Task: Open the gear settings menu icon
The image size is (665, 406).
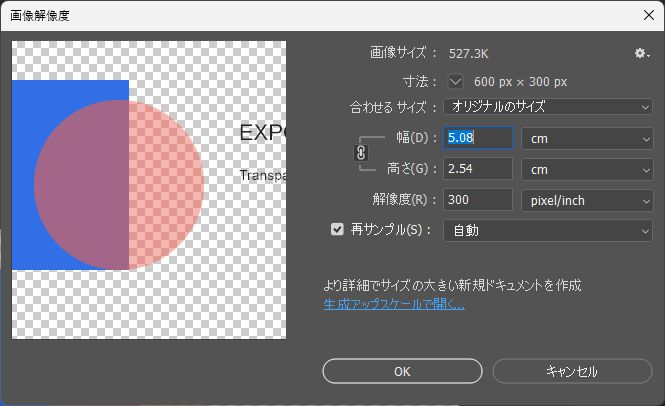Action: click(642, 53)
